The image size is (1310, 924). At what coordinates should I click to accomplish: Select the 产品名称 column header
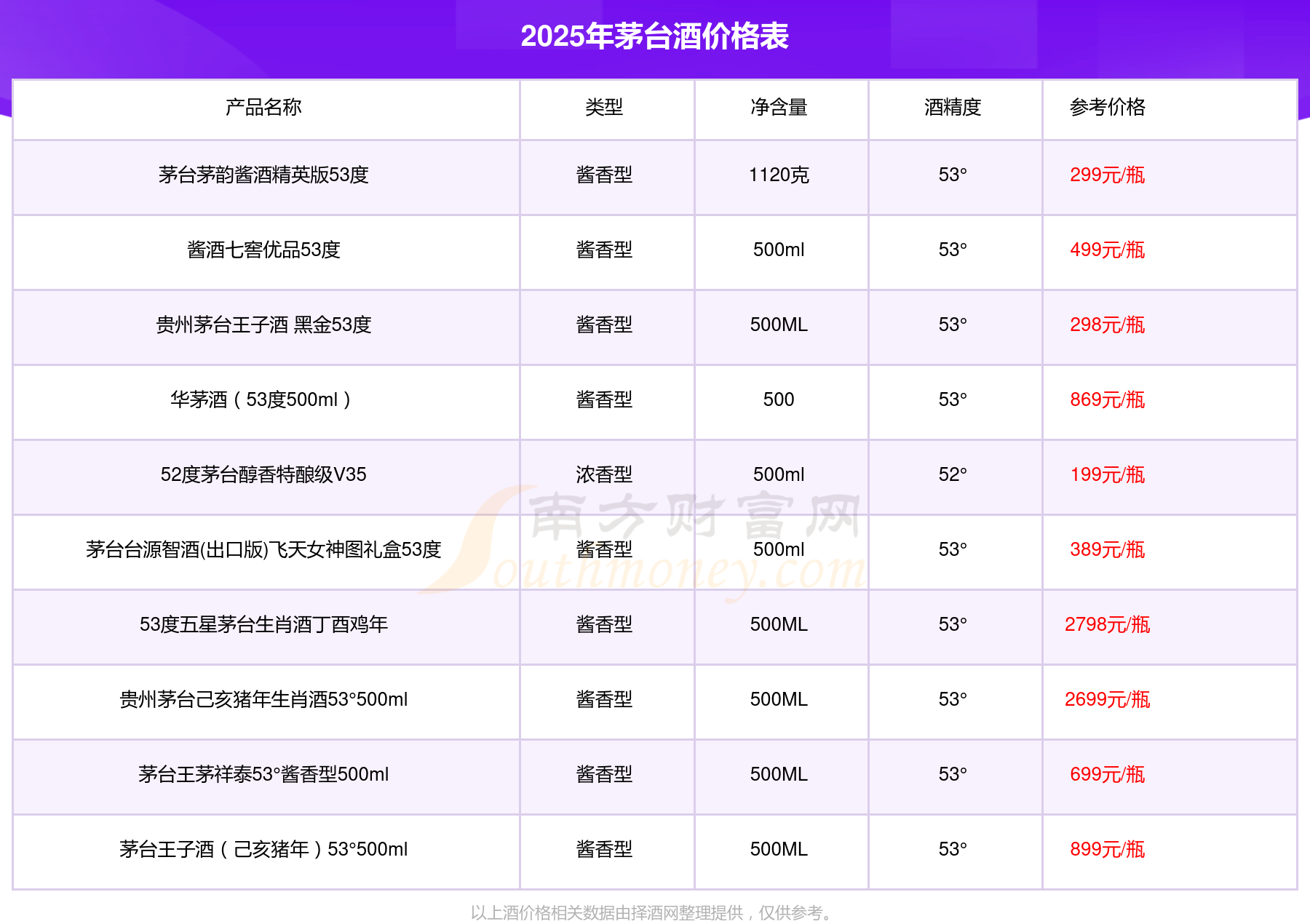pos(263,108)
